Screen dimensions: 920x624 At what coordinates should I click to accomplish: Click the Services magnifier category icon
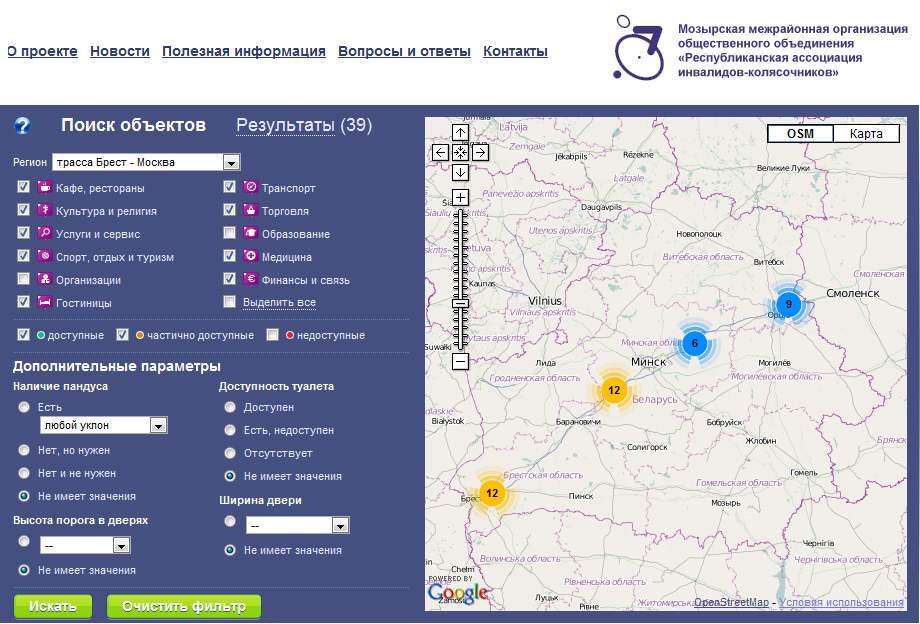pos(45,233)
